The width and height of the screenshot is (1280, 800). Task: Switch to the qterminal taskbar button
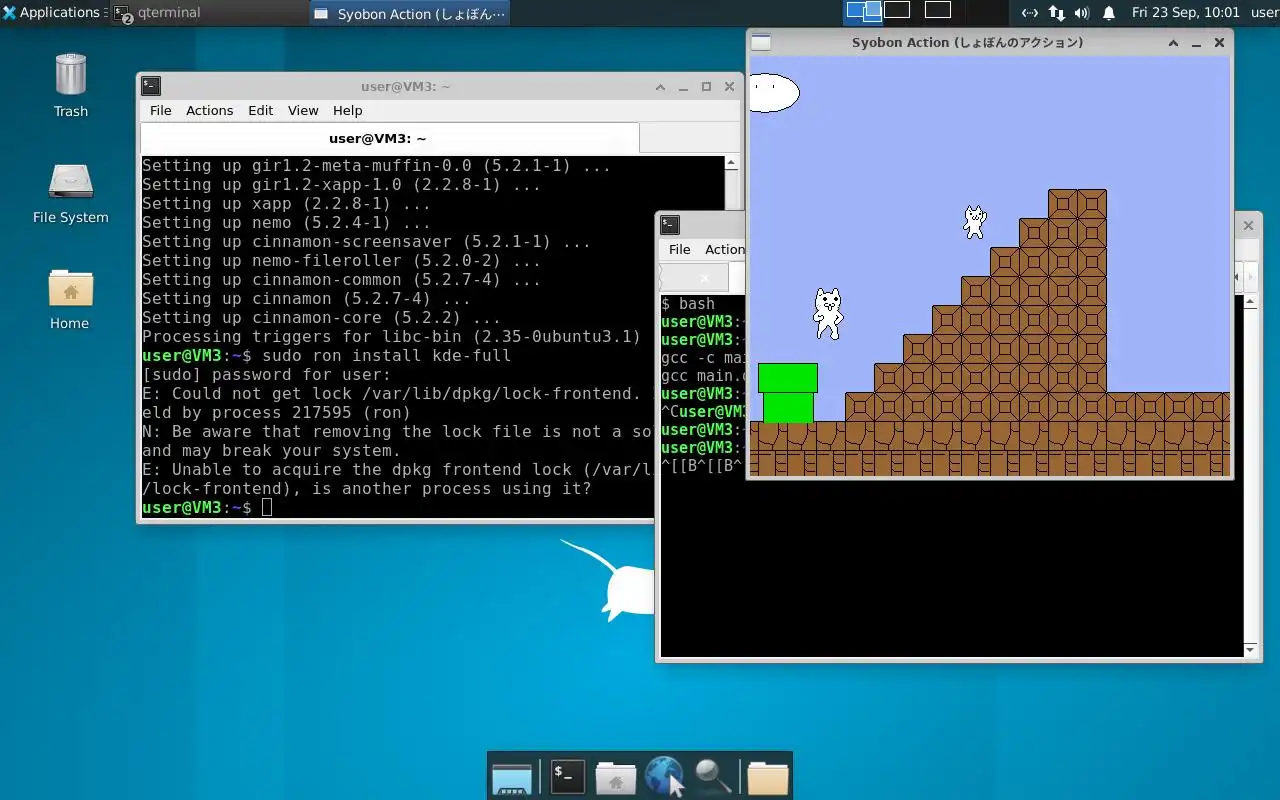coord(207,13)
